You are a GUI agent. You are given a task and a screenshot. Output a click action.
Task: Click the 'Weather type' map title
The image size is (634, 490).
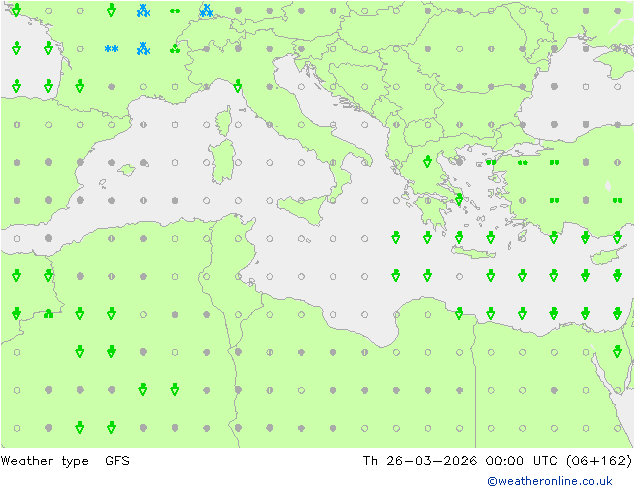point(44,461)
